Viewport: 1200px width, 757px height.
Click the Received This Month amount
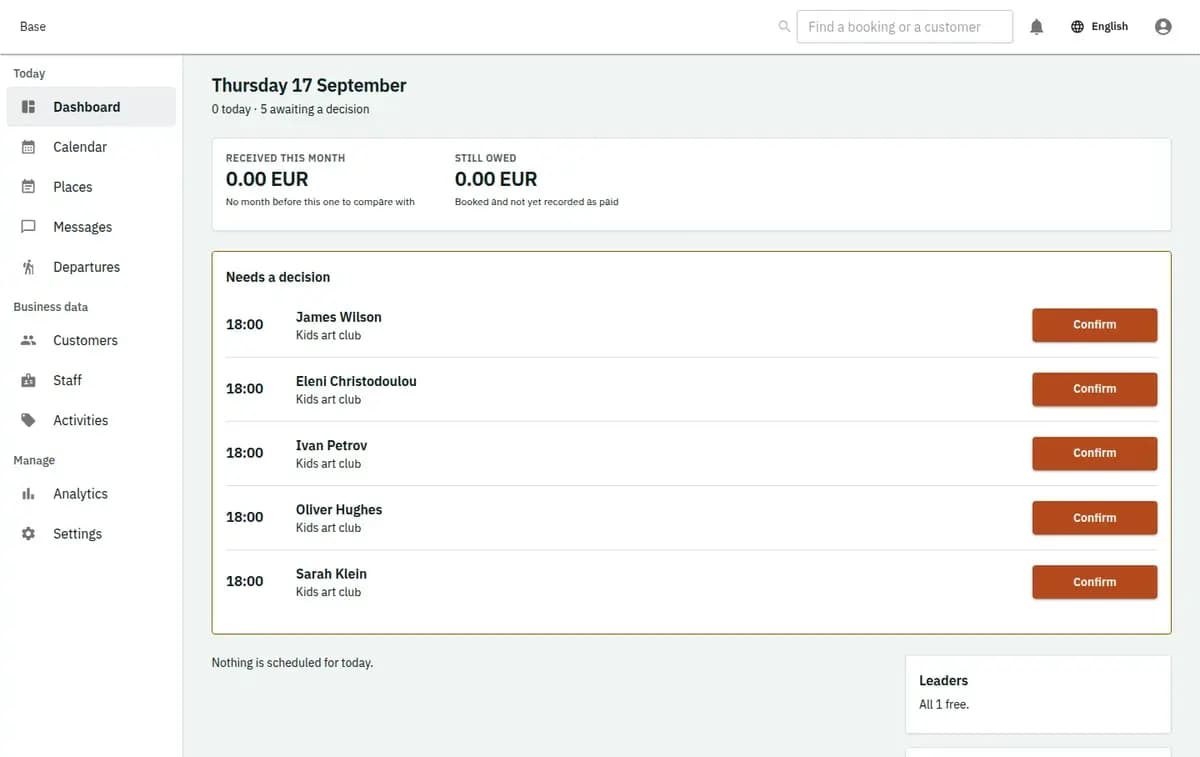[x=267, y=179]
